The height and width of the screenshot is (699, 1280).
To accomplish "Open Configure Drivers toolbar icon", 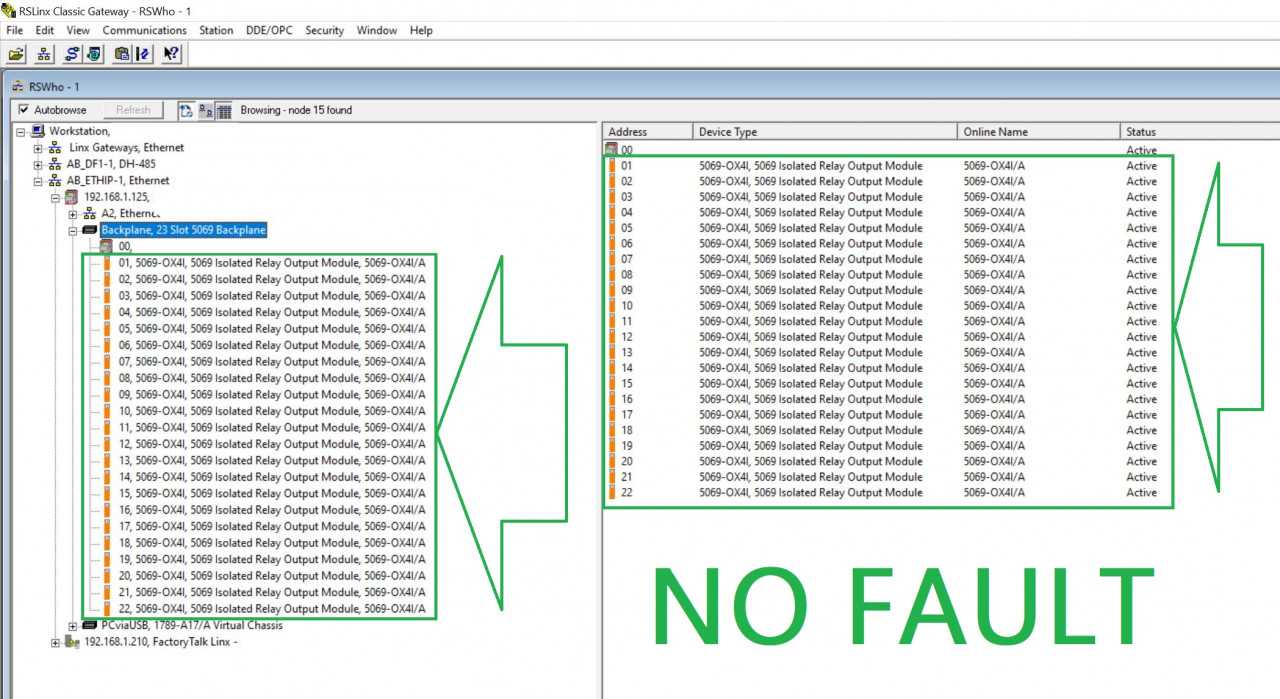I will click(x=72, y=54).
